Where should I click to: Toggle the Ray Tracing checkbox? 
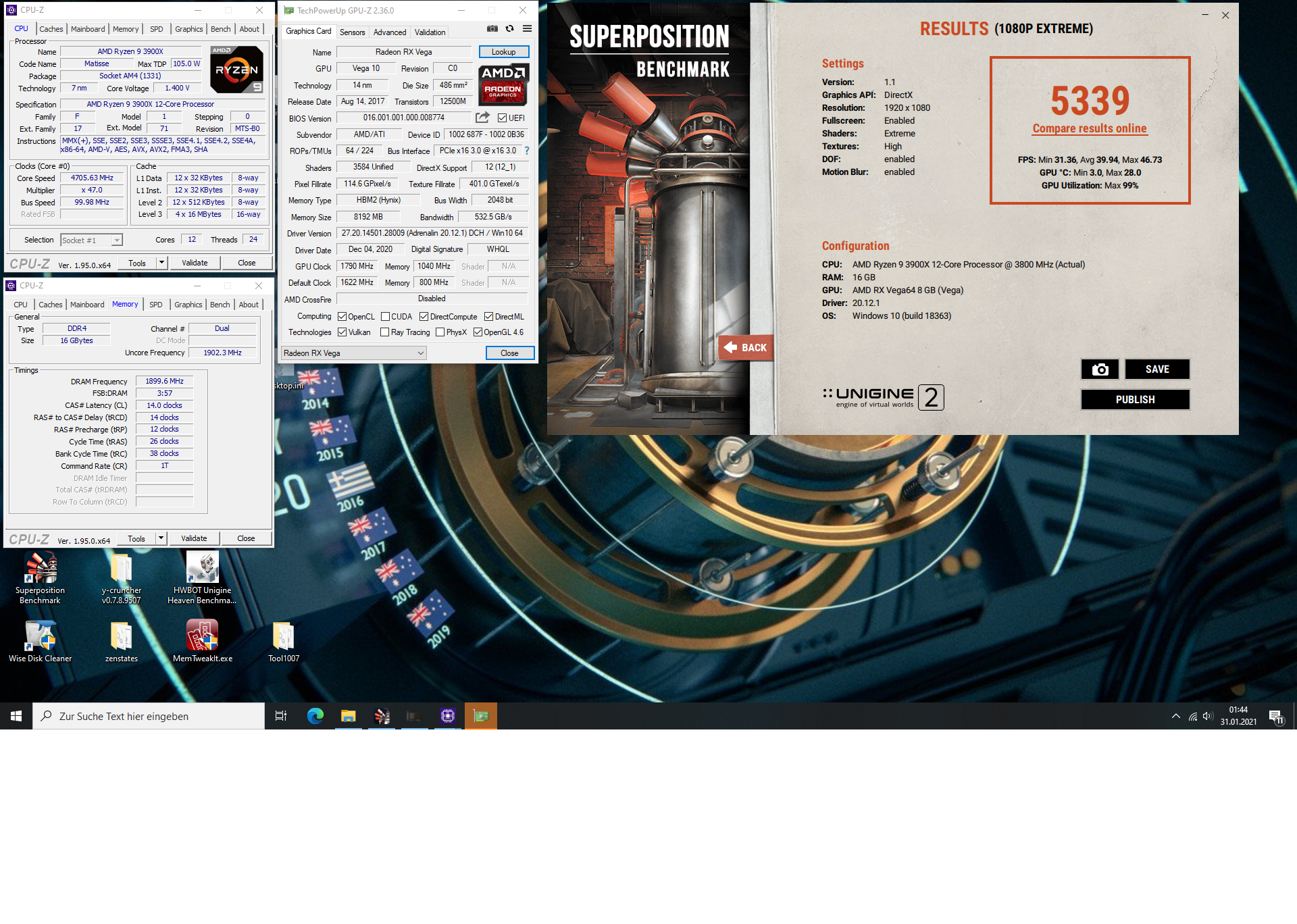(384, 332)
